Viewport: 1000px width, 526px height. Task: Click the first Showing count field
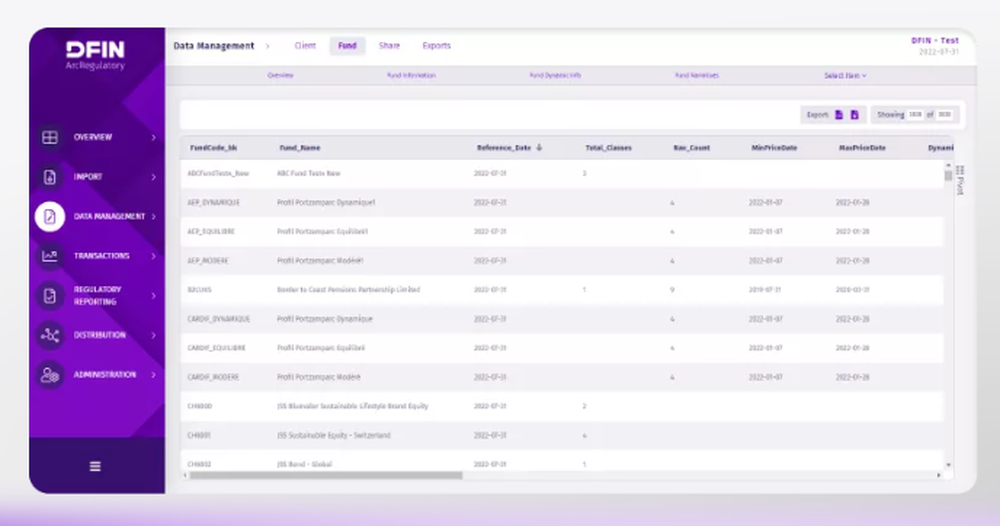[915, 115]
